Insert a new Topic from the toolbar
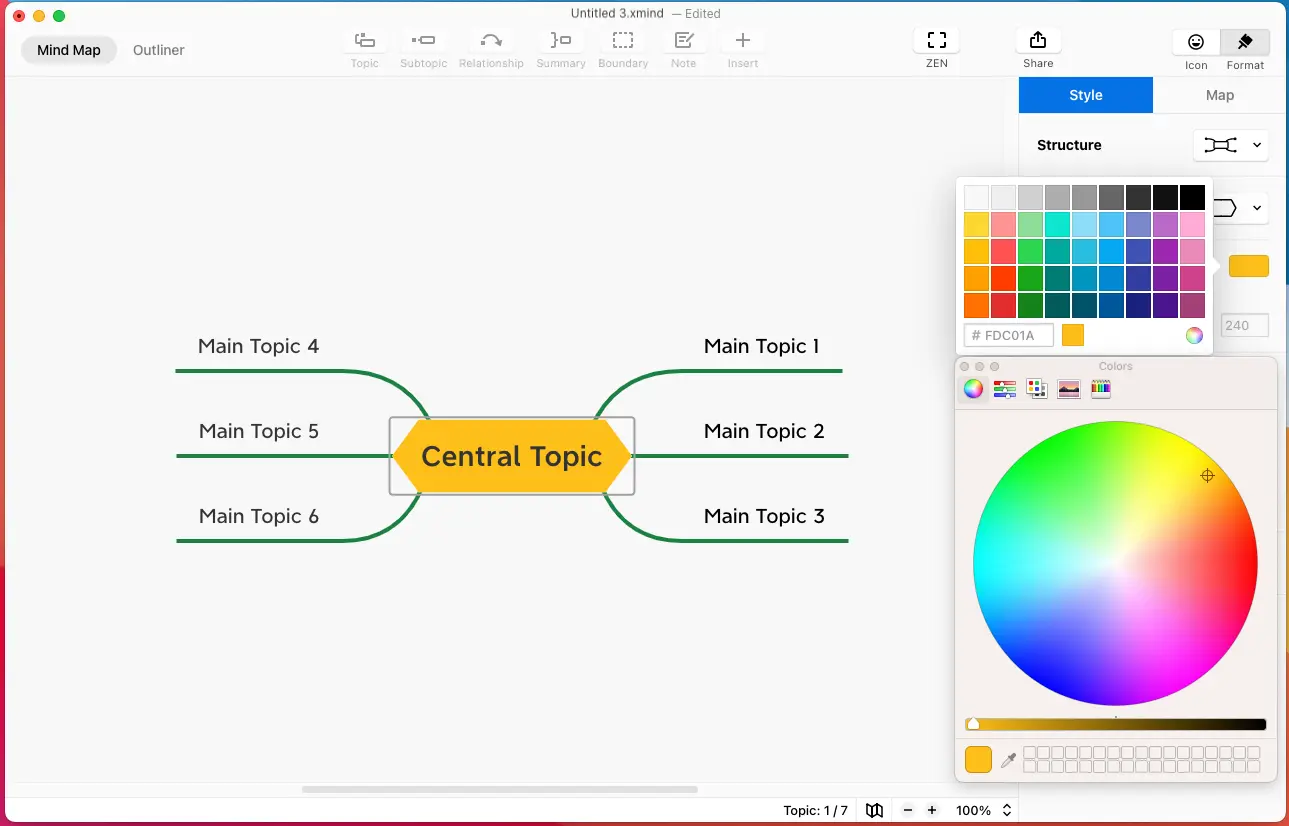The image size is (1289, 826). point(364,45)
